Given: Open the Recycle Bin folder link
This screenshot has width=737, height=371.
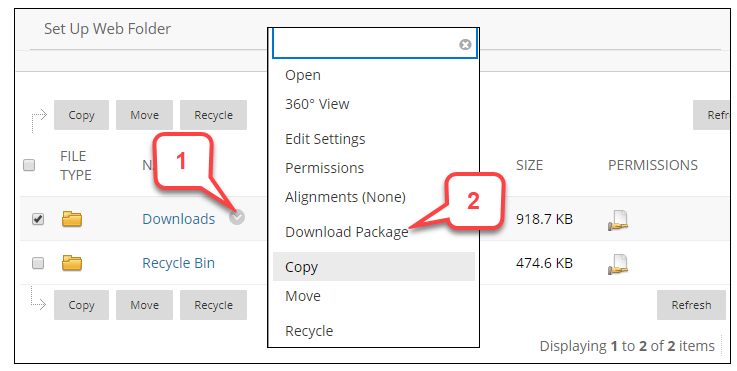Looking at the screenshot, I should (179, 263).
